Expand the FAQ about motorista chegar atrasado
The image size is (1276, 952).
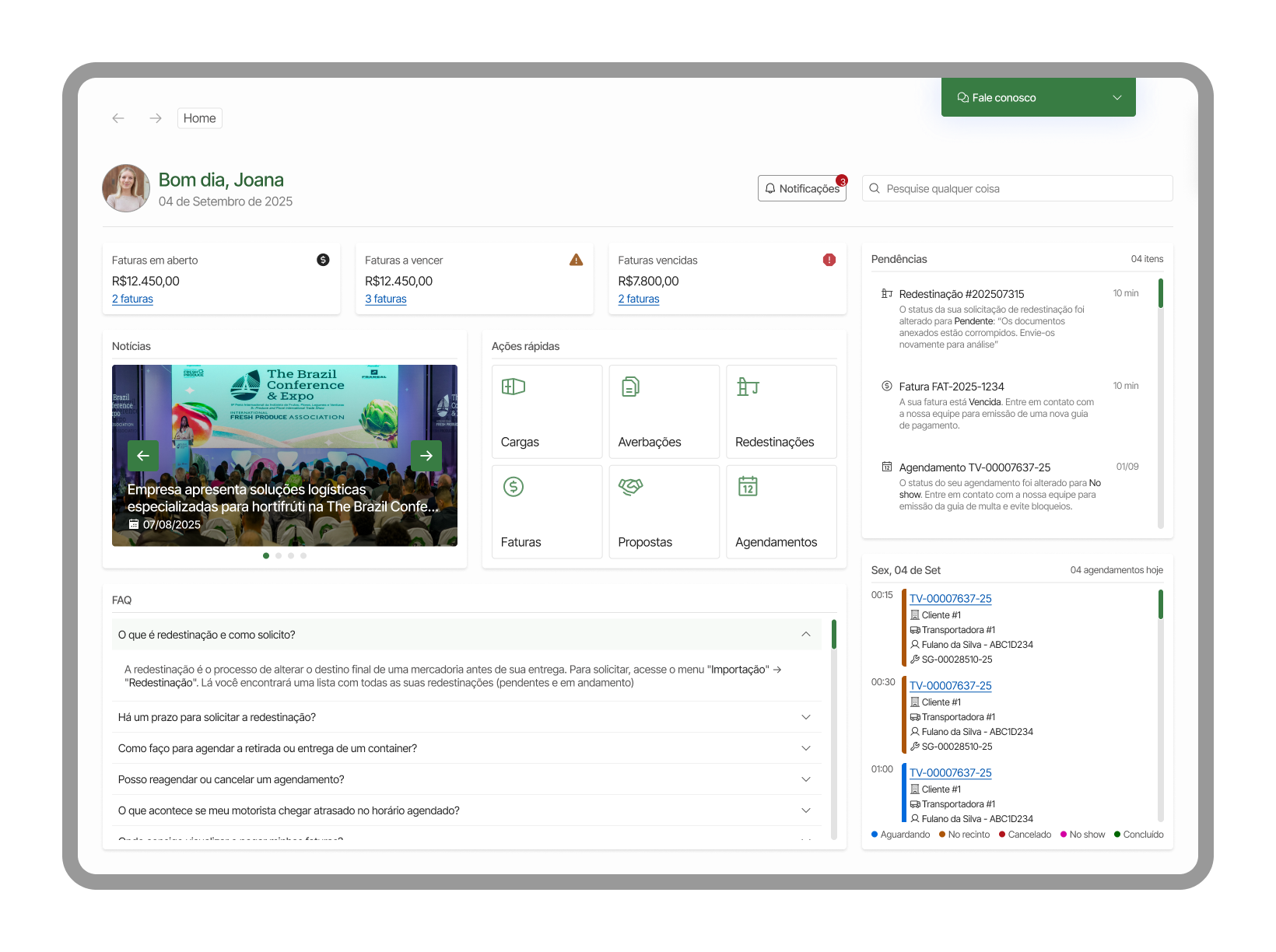point(467,810)
